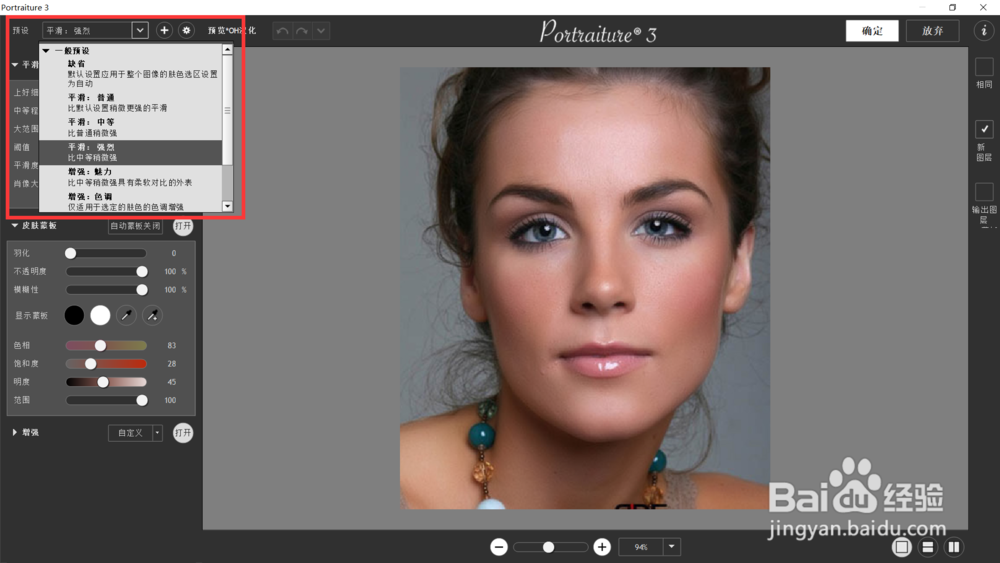Click the 不透明度 slider handle
Image resolution: width=1000 pixels, height=563 pixels.
point(142,272)
